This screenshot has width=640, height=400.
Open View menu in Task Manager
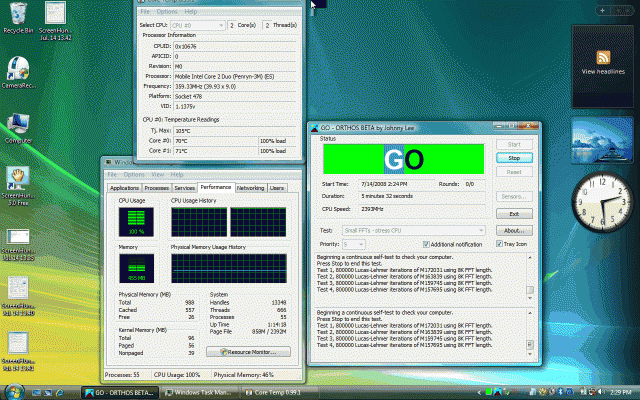point(158,175)
